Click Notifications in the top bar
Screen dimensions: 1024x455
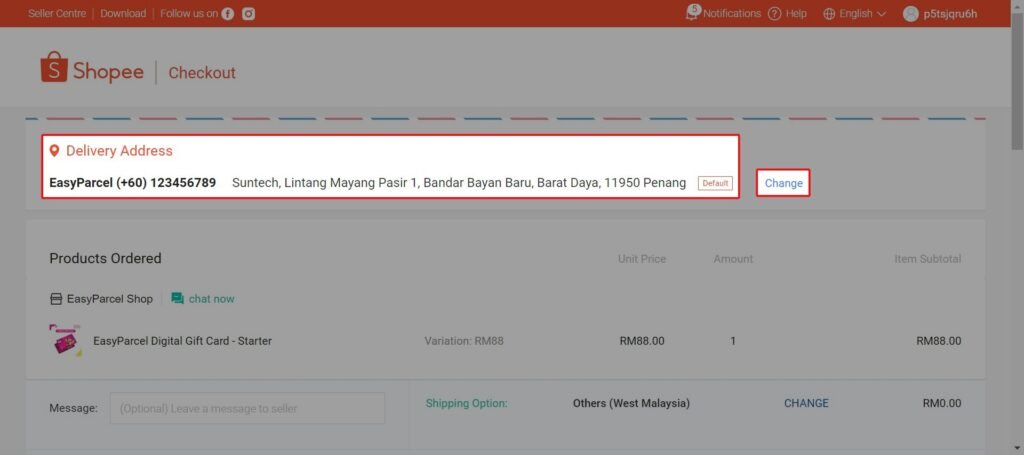coord(732,14)
